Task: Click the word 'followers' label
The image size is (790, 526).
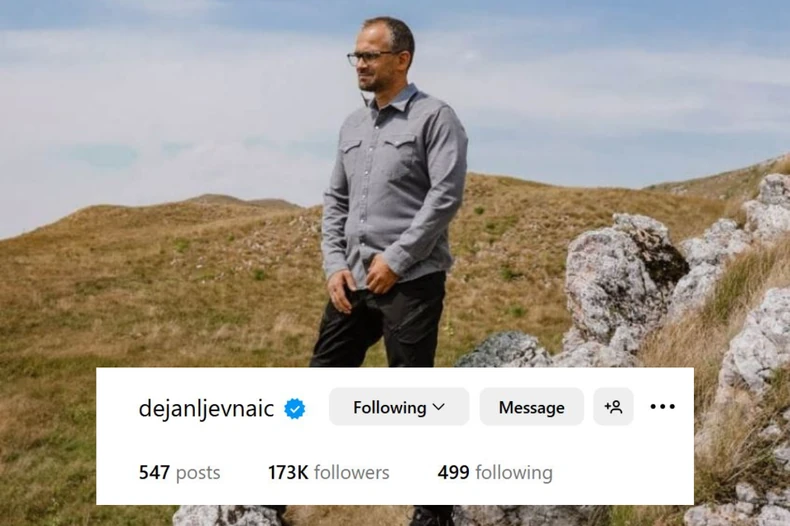Action: click(352, 473)
